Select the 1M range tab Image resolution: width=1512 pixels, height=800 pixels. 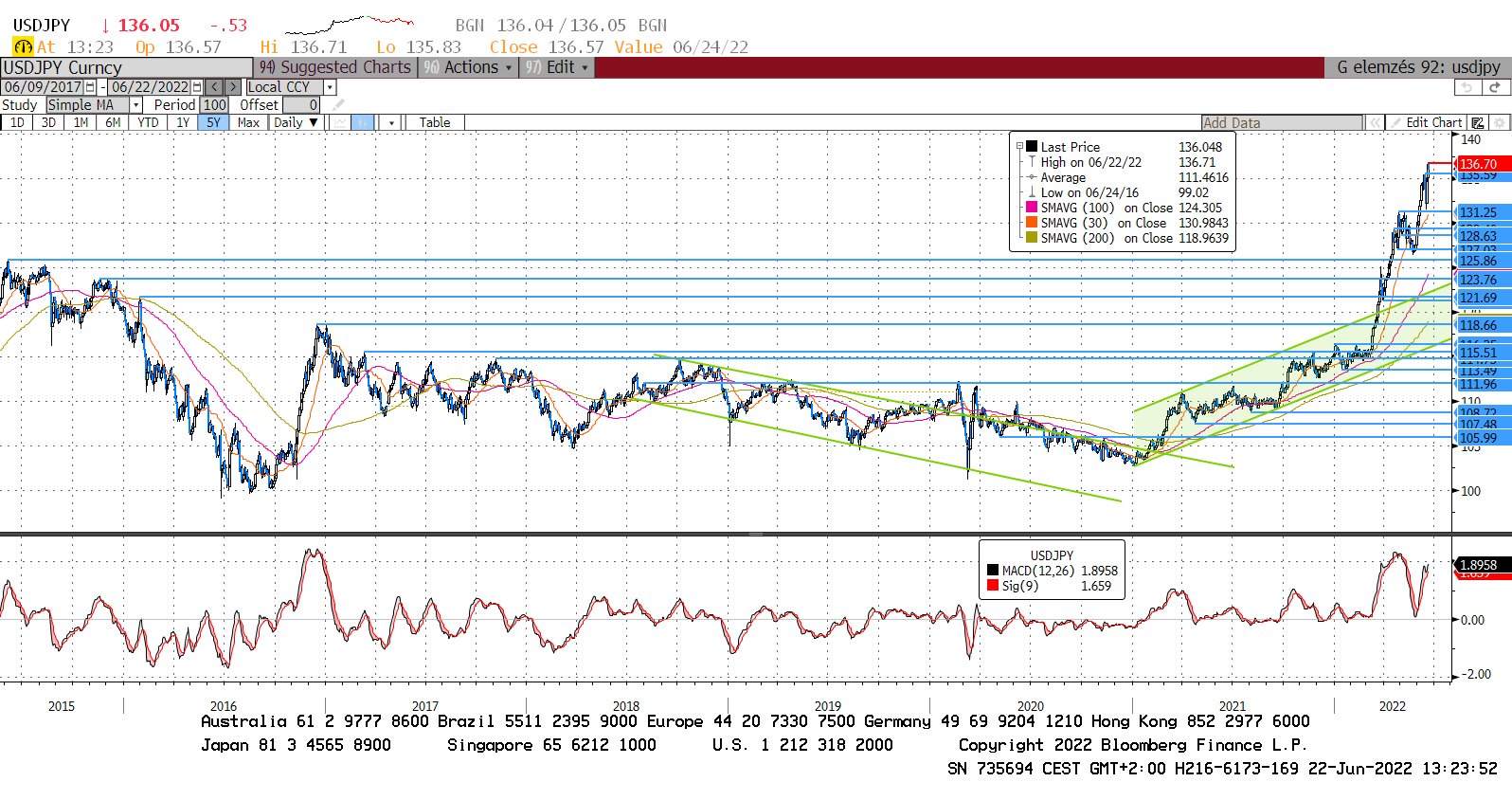[x=81, y=122]
